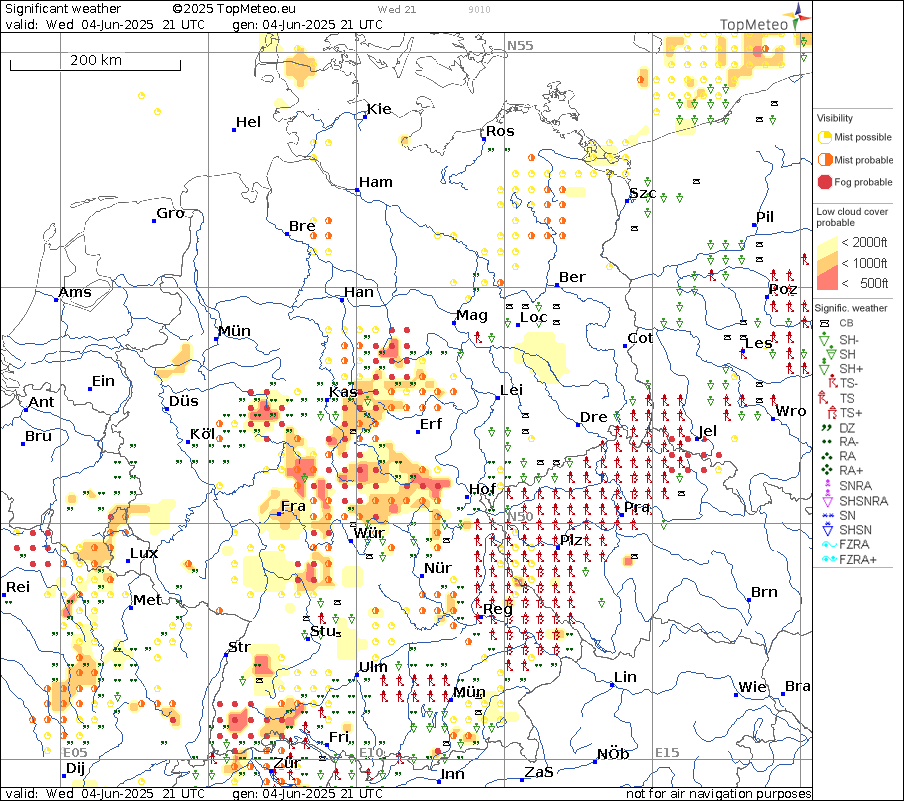Image resolution: width=904 pixels, height=801 pixels.
Task: Click the "Dre" city label
Action: pyautogui.click(x=593, y=417)
